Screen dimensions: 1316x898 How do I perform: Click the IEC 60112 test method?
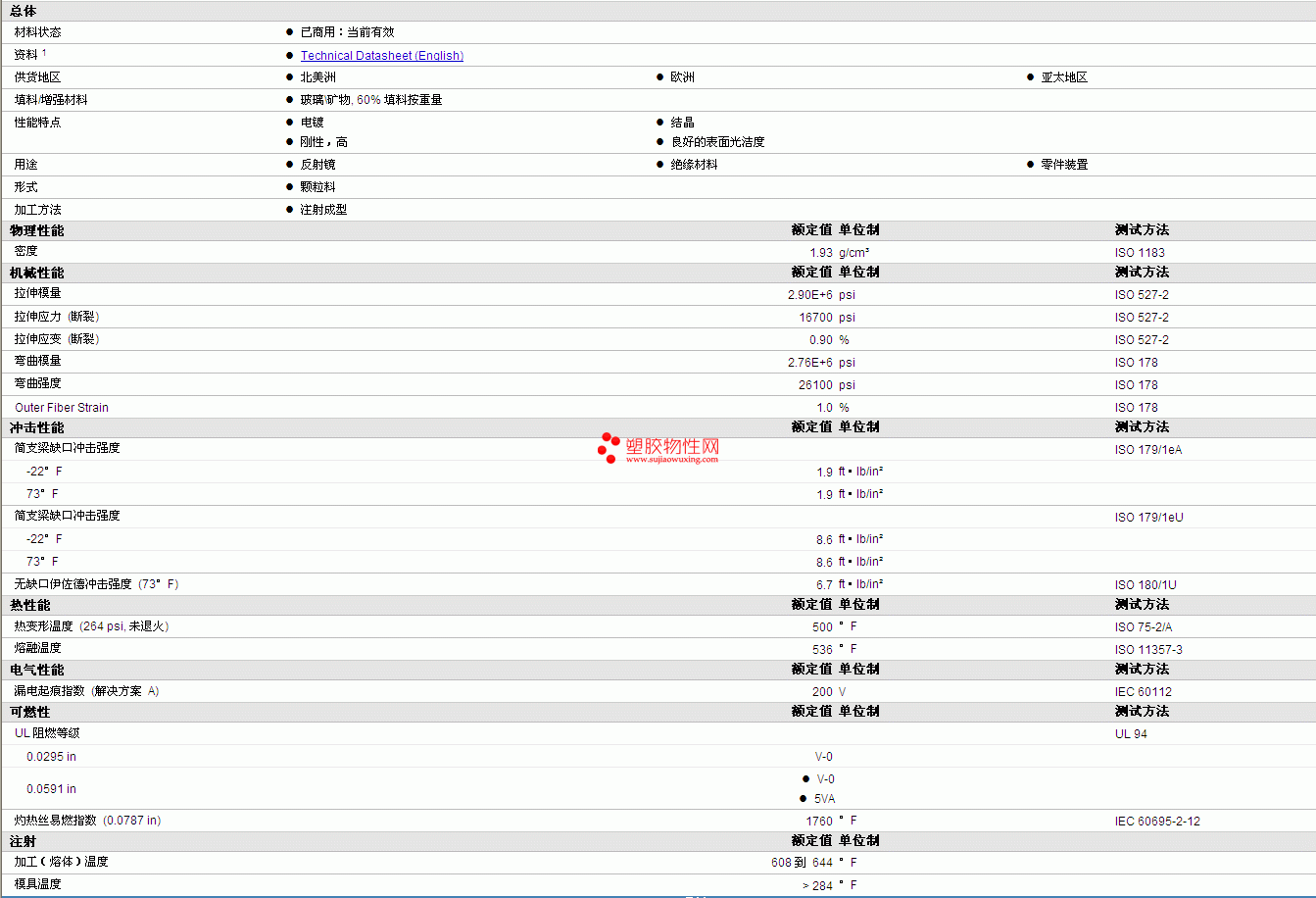coord(1144,692)
